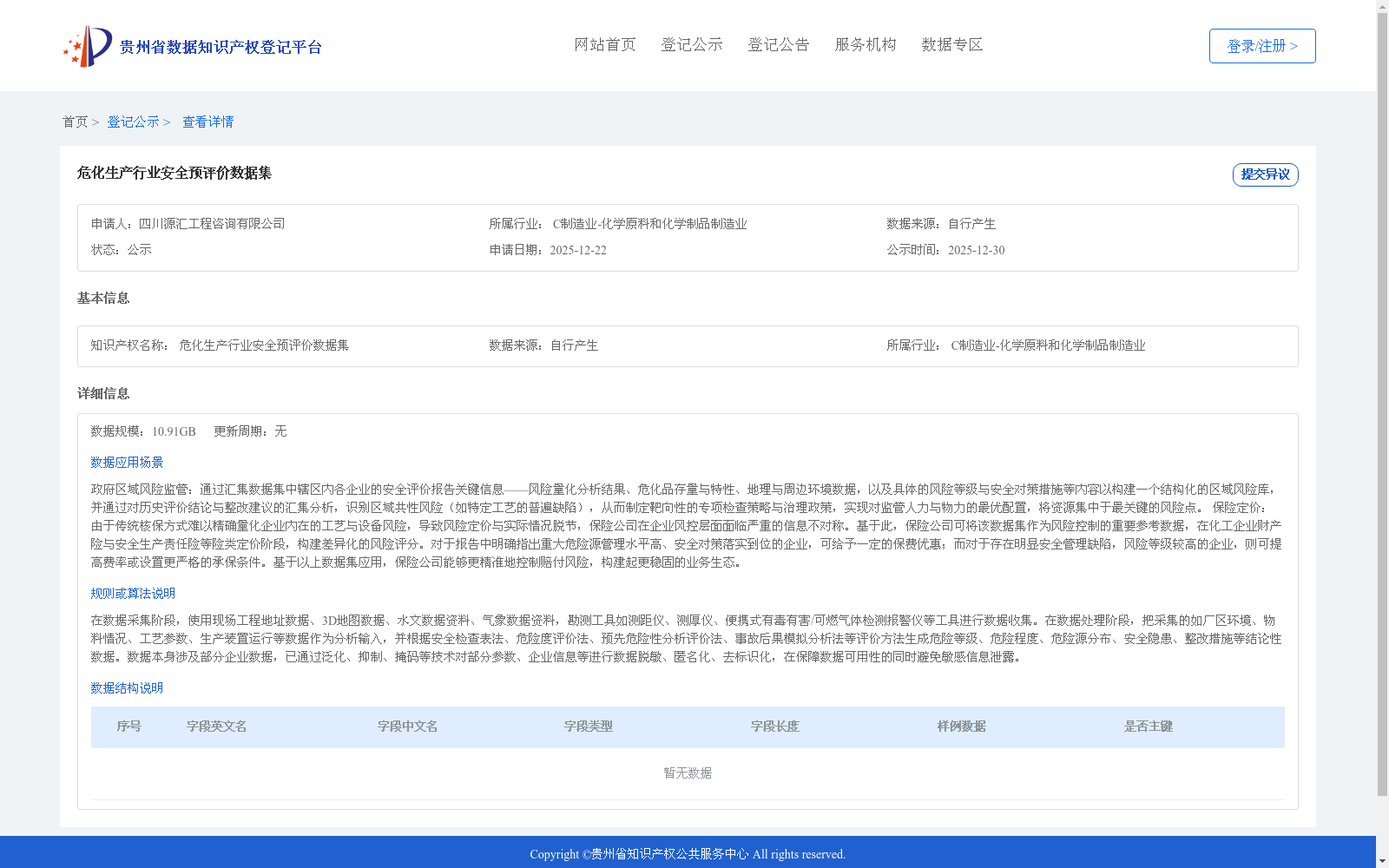The image size is (1389, 868).
Task: Click the copyright footer text
Action: point(688,854)
